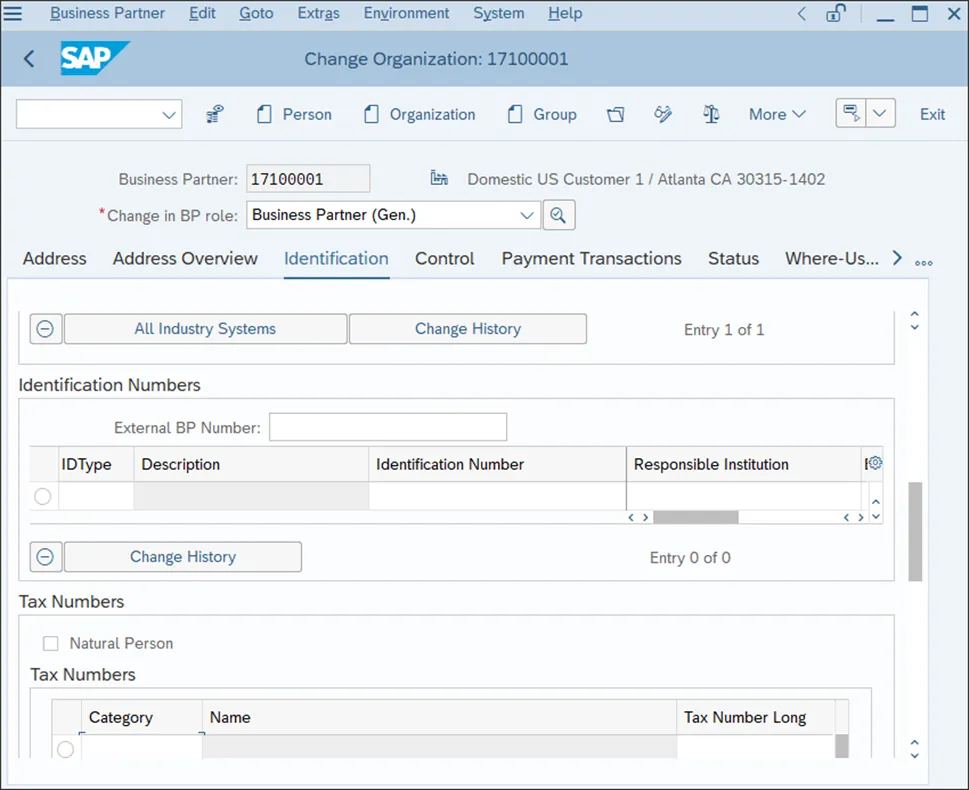
Task: Click the Identification Number column header
Action: pyautogui.click(x=497, y=464)
